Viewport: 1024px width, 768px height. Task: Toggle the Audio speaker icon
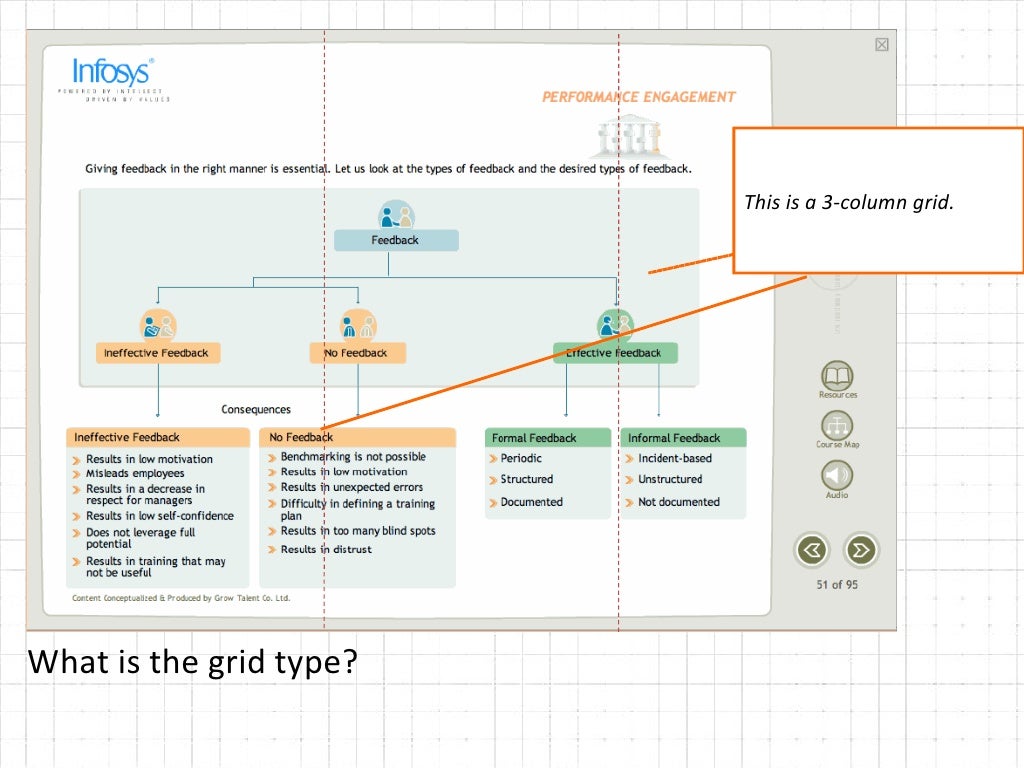(x=837, y=475)
